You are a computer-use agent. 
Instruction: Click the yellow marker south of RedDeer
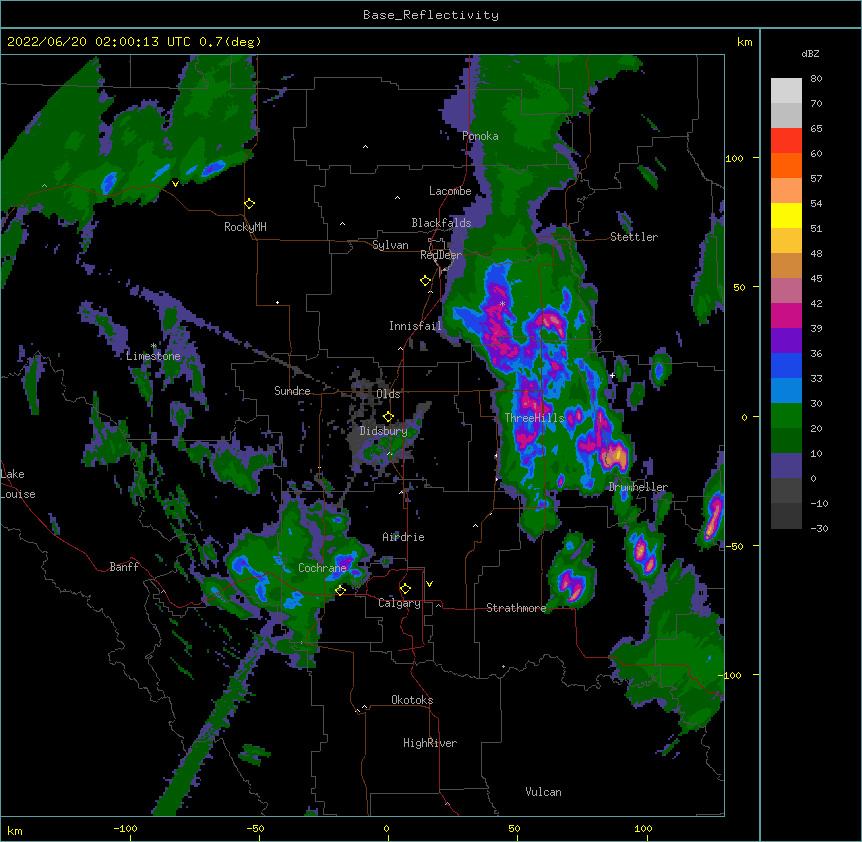(425, 281)
